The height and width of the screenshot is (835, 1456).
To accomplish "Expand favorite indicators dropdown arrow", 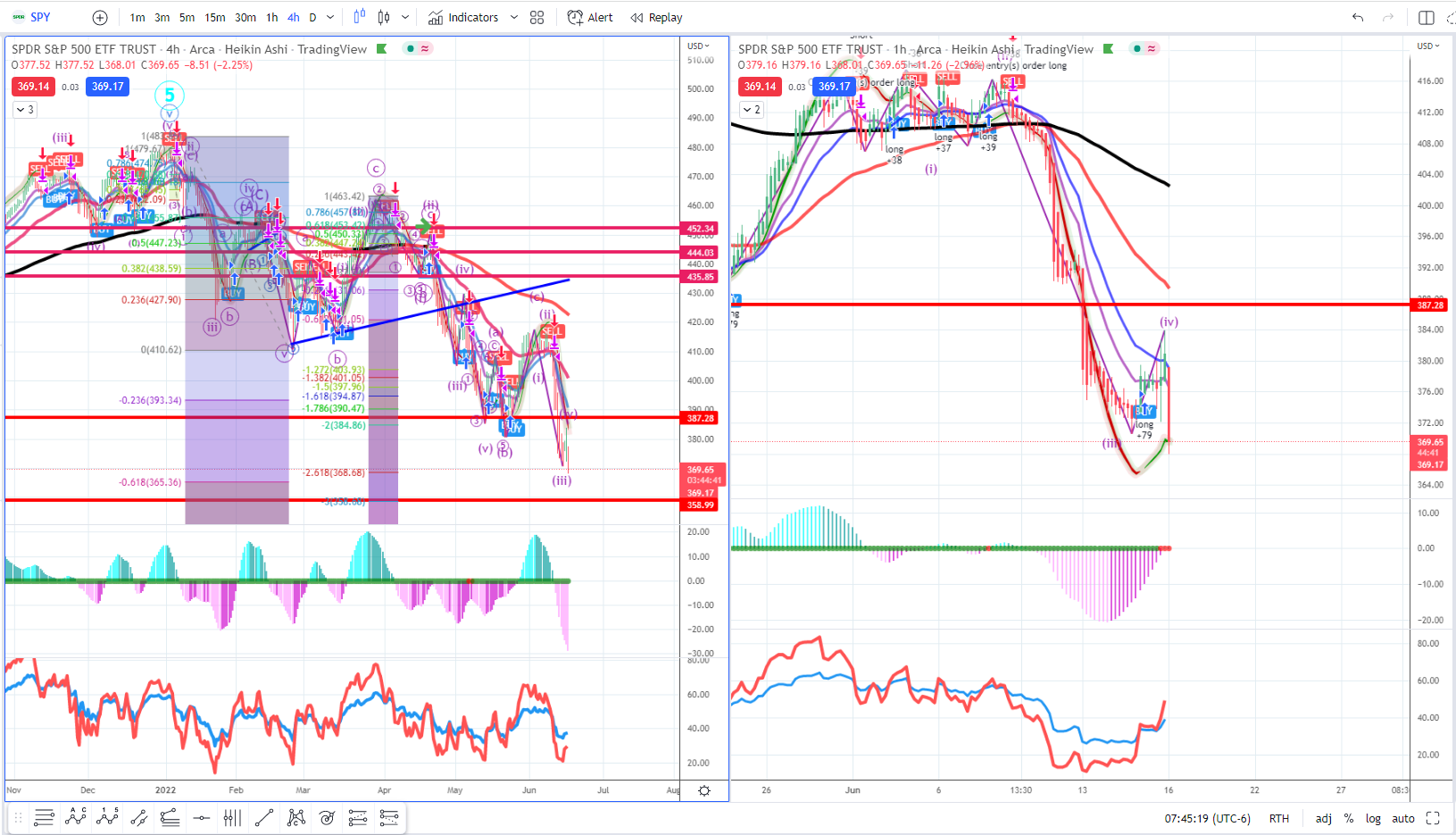I will pos(513,18).
